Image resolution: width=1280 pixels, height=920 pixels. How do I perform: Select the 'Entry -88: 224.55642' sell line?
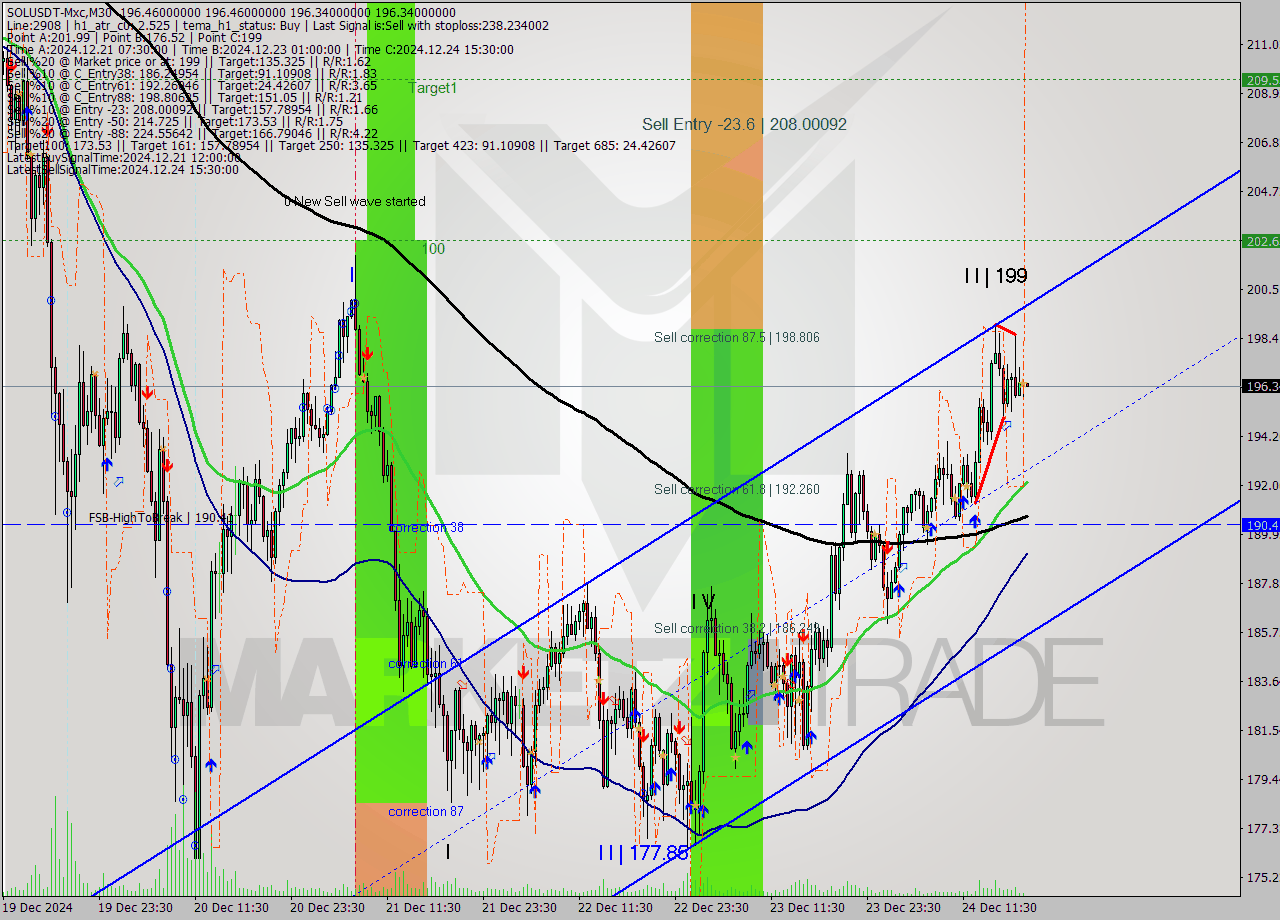point(191,133)
